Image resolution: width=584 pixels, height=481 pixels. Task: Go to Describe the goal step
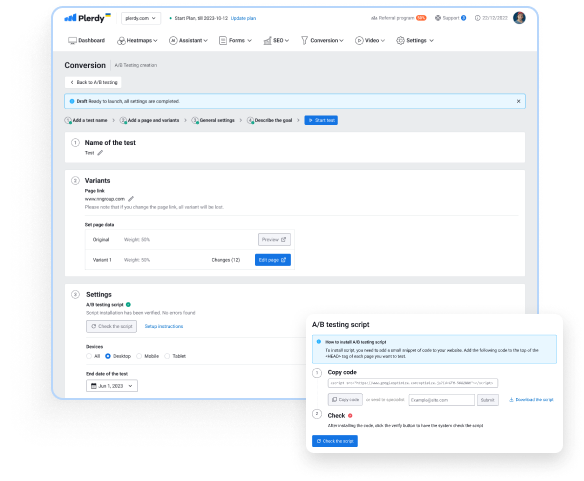click(270, 120)
